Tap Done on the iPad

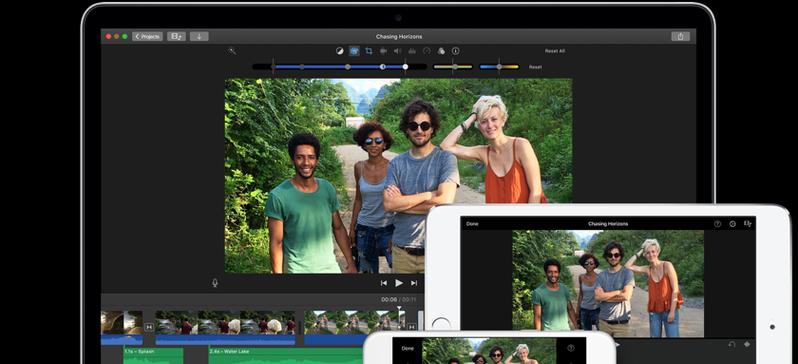472,224
